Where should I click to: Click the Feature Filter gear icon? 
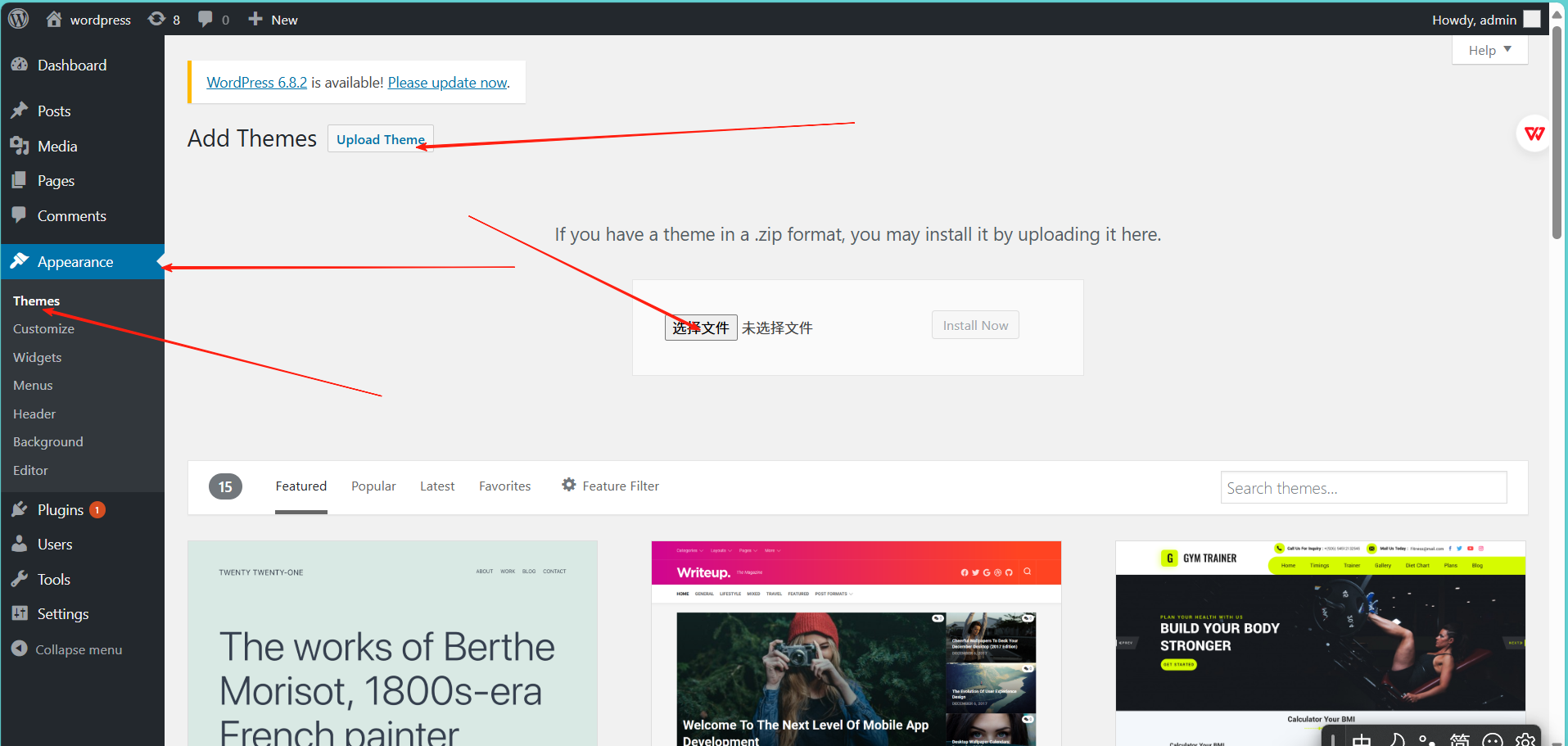point(568,485)
